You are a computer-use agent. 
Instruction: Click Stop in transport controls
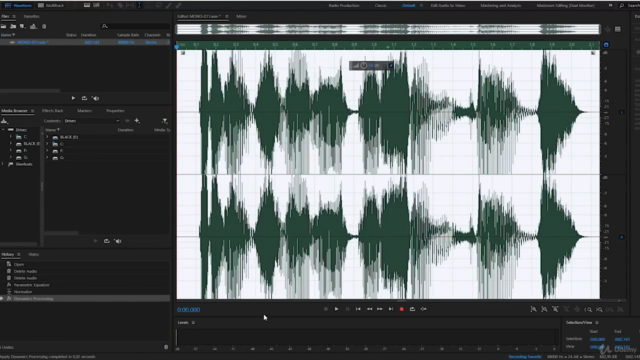click(x=326, y=309)
